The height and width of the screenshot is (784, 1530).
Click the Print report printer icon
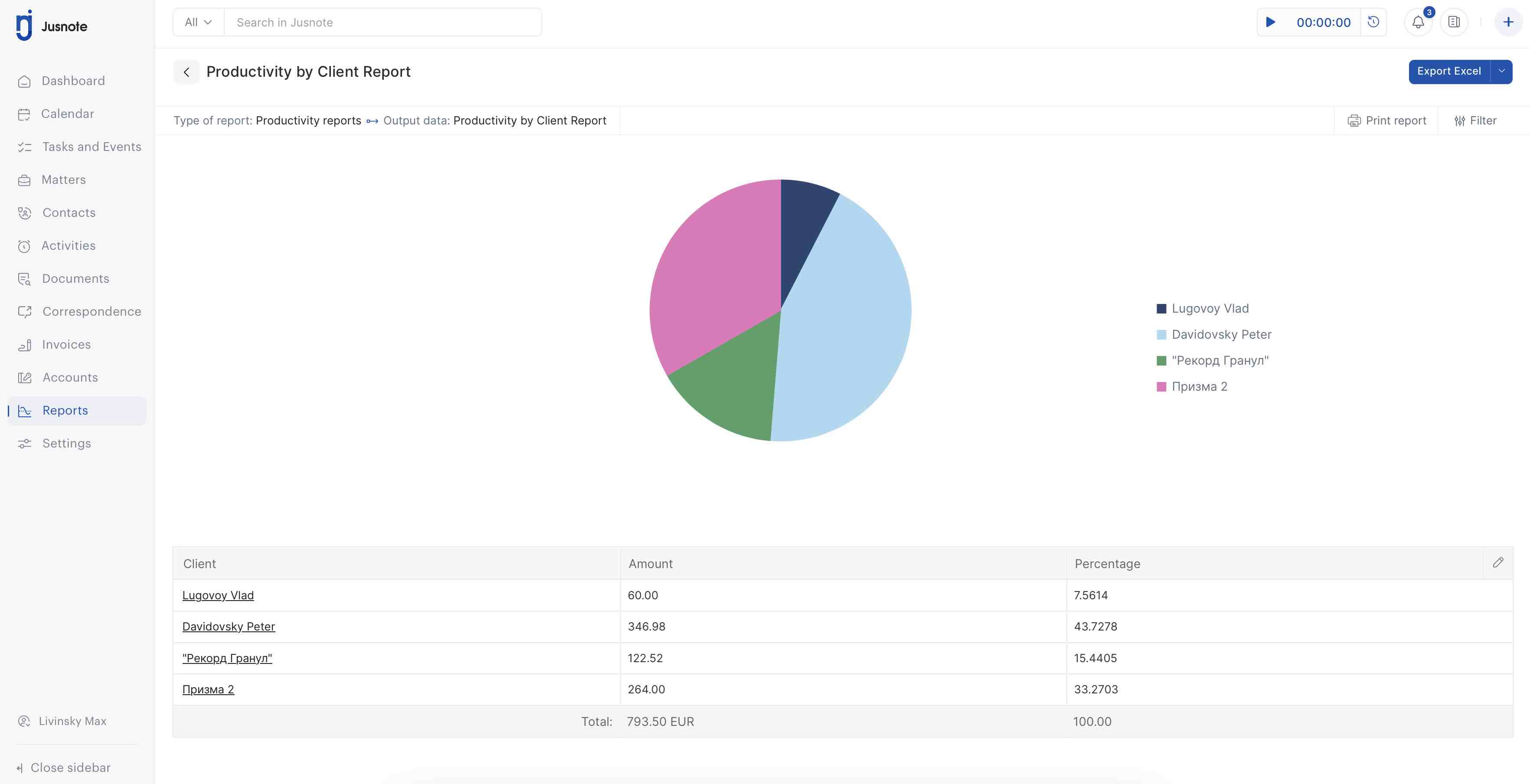click(1353, 121)
